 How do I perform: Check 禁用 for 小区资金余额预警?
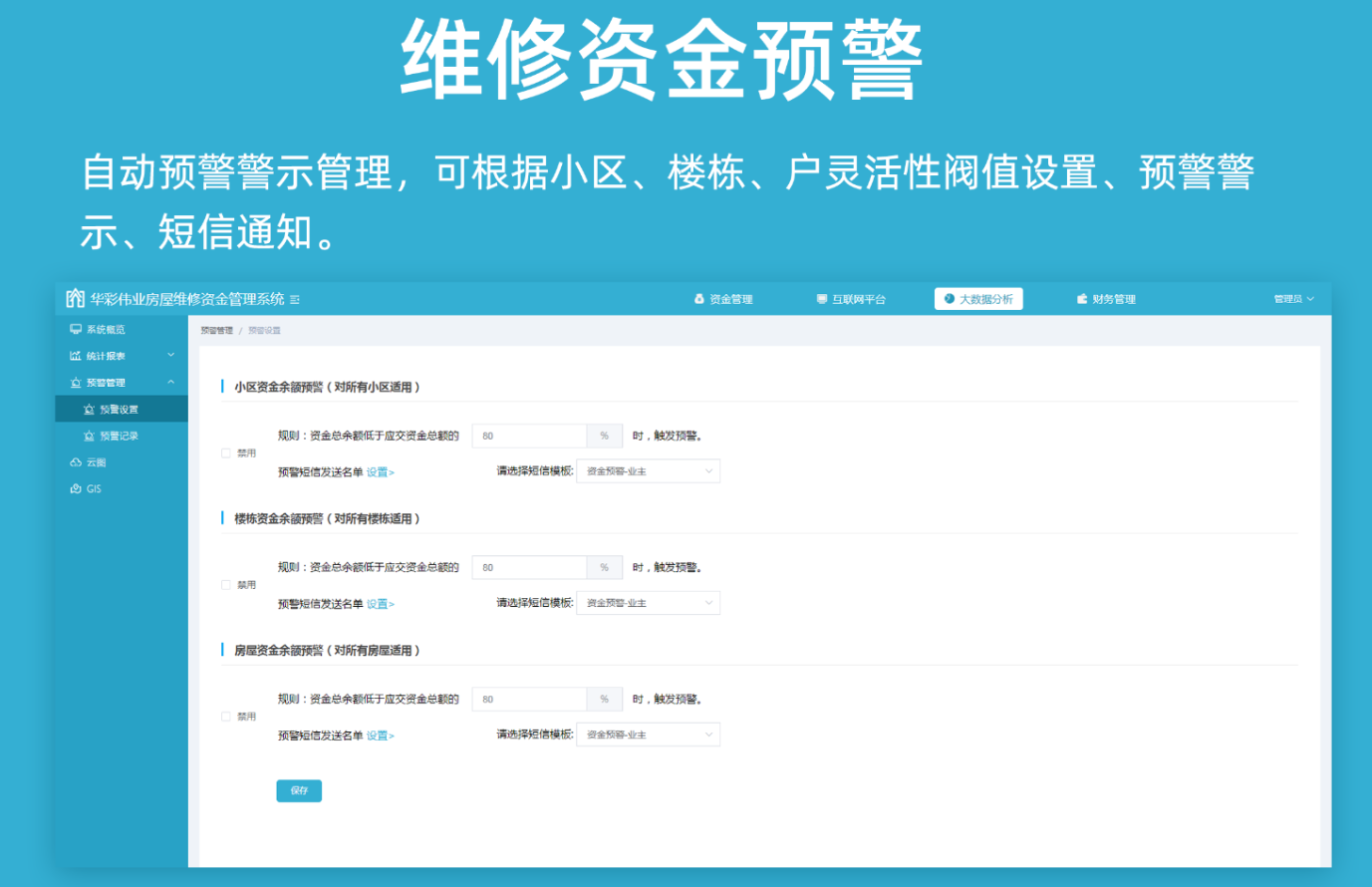pyautogui.click(x=226, y=453)
